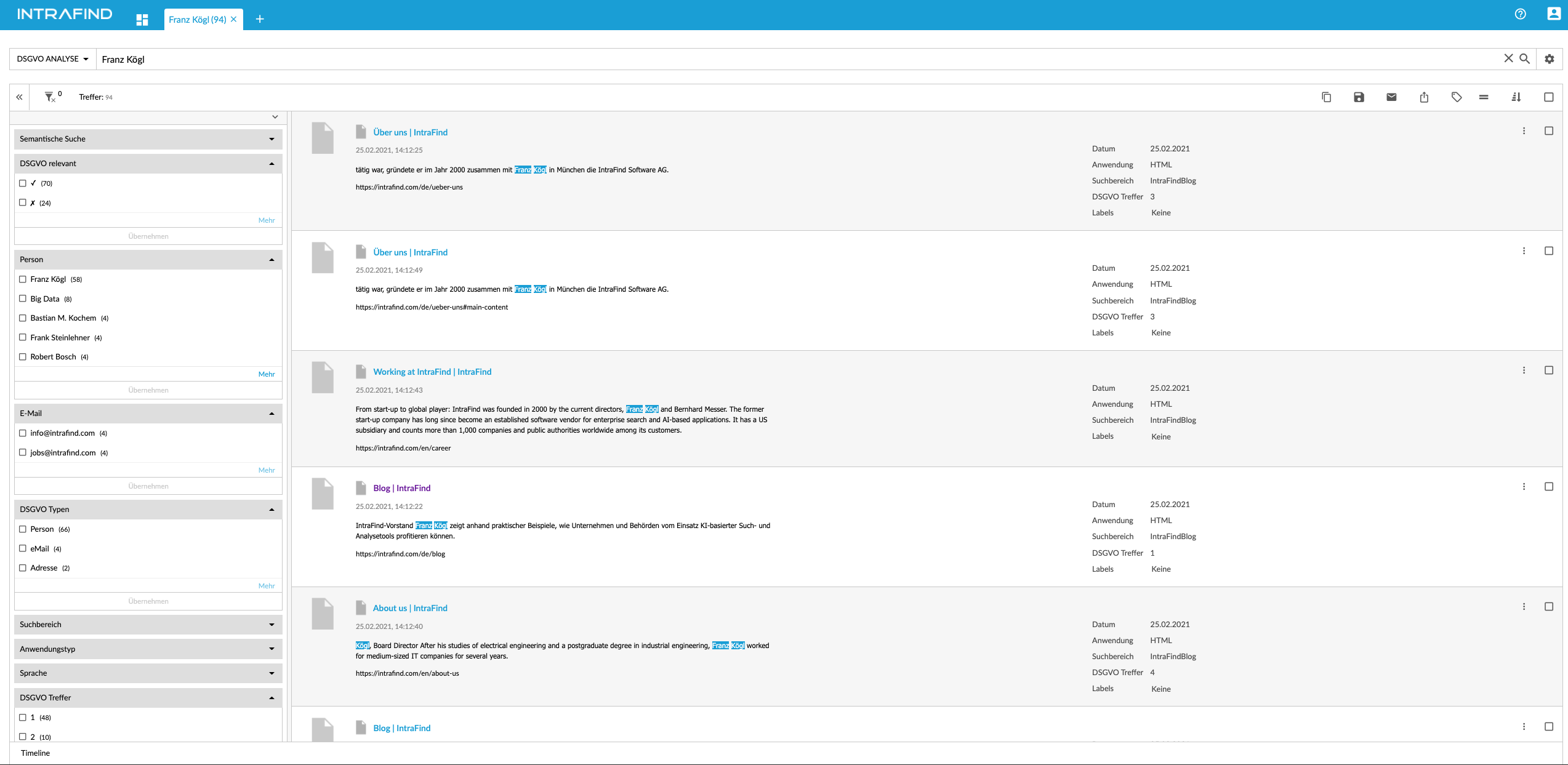The height and width of the screenshot is (765, 1568).
Task: Save the current search
Action: point(1359,97)
